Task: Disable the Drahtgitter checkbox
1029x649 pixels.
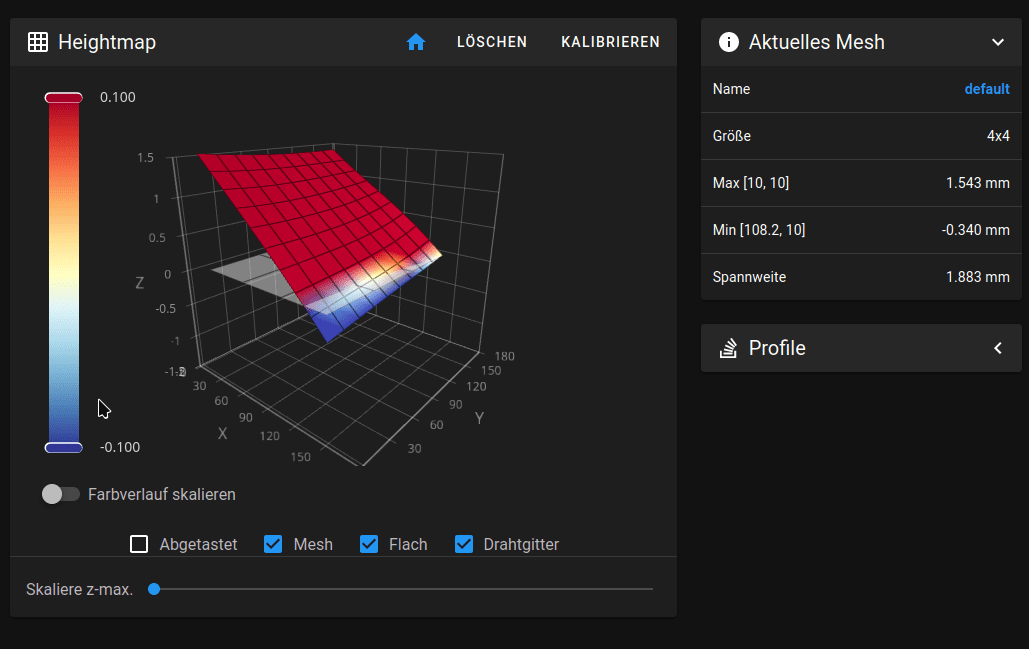Action: [464, 544]
